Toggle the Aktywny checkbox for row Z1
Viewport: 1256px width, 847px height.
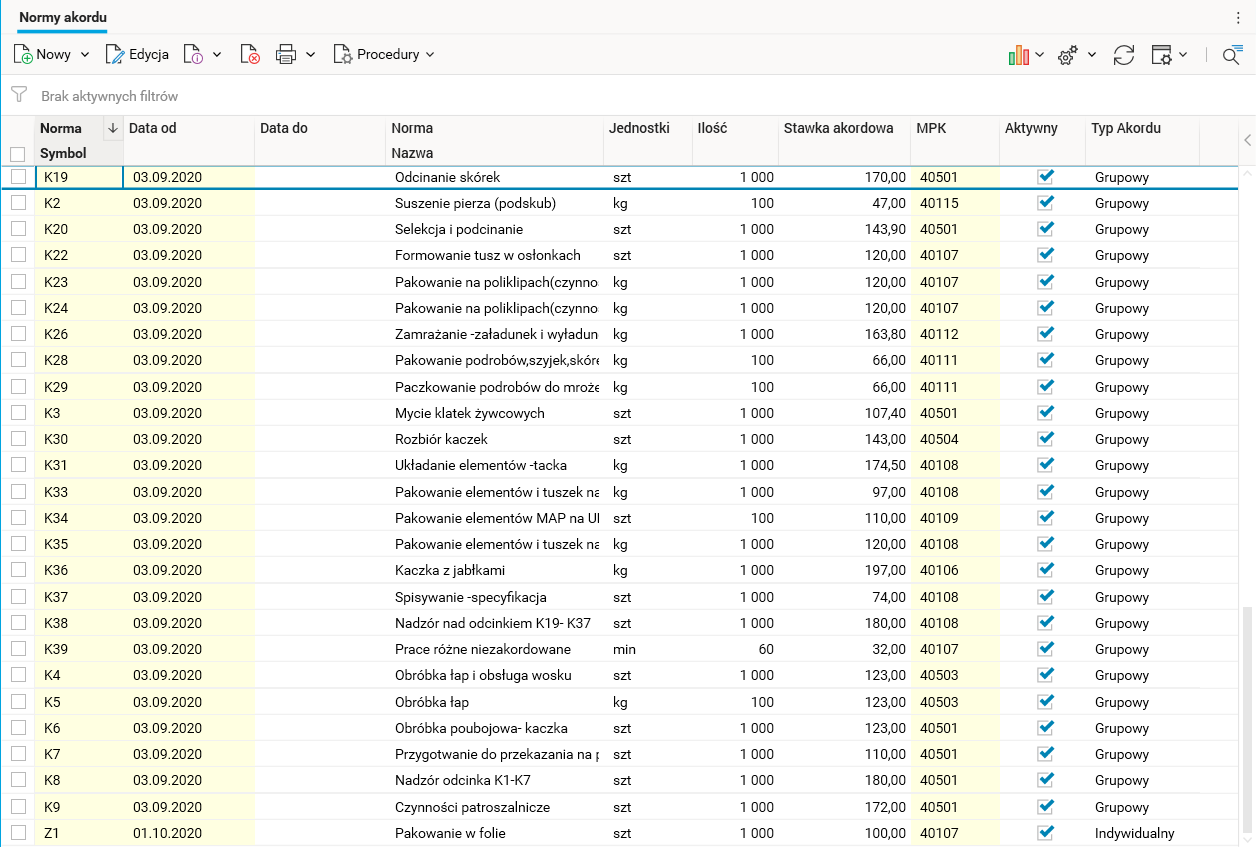click(1046, 832)
